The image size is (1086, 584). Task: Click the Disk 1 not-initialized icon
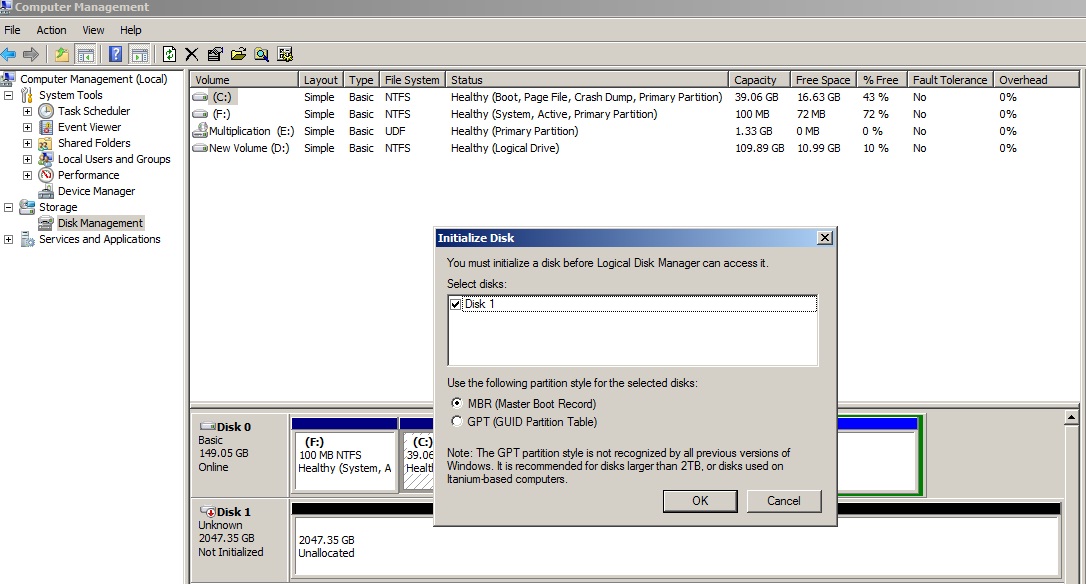[207, 511]
